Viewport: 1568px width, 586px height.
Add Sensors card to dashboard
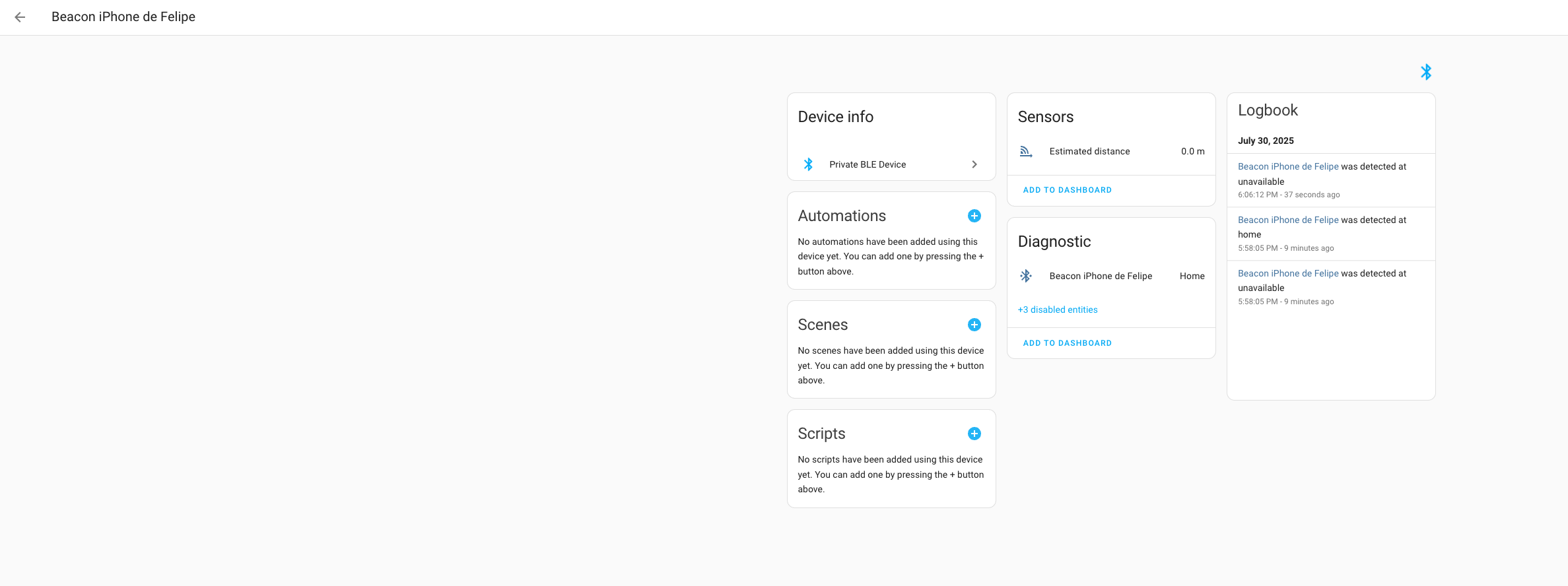(x=1067, y=190)
